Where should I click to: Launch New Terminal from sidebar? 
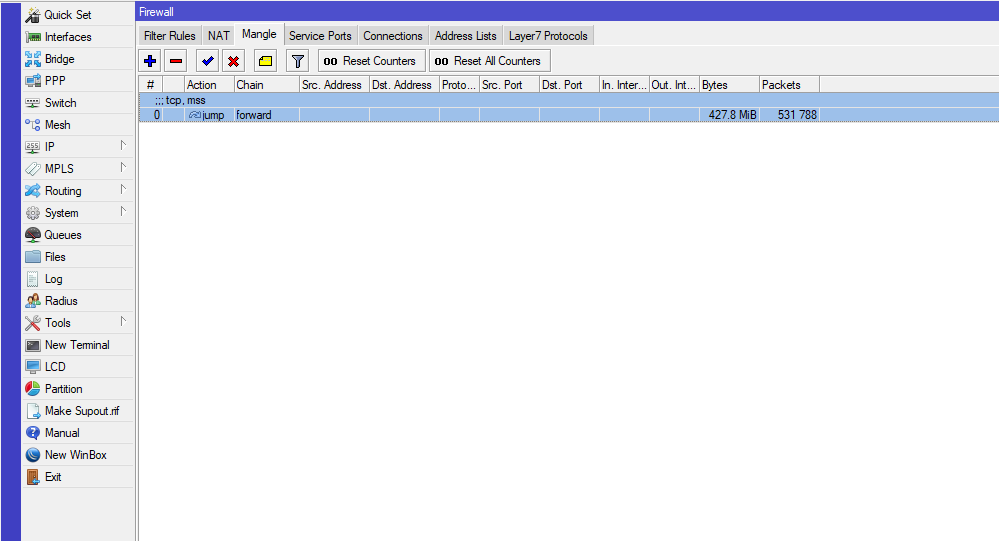pos(77,345)
